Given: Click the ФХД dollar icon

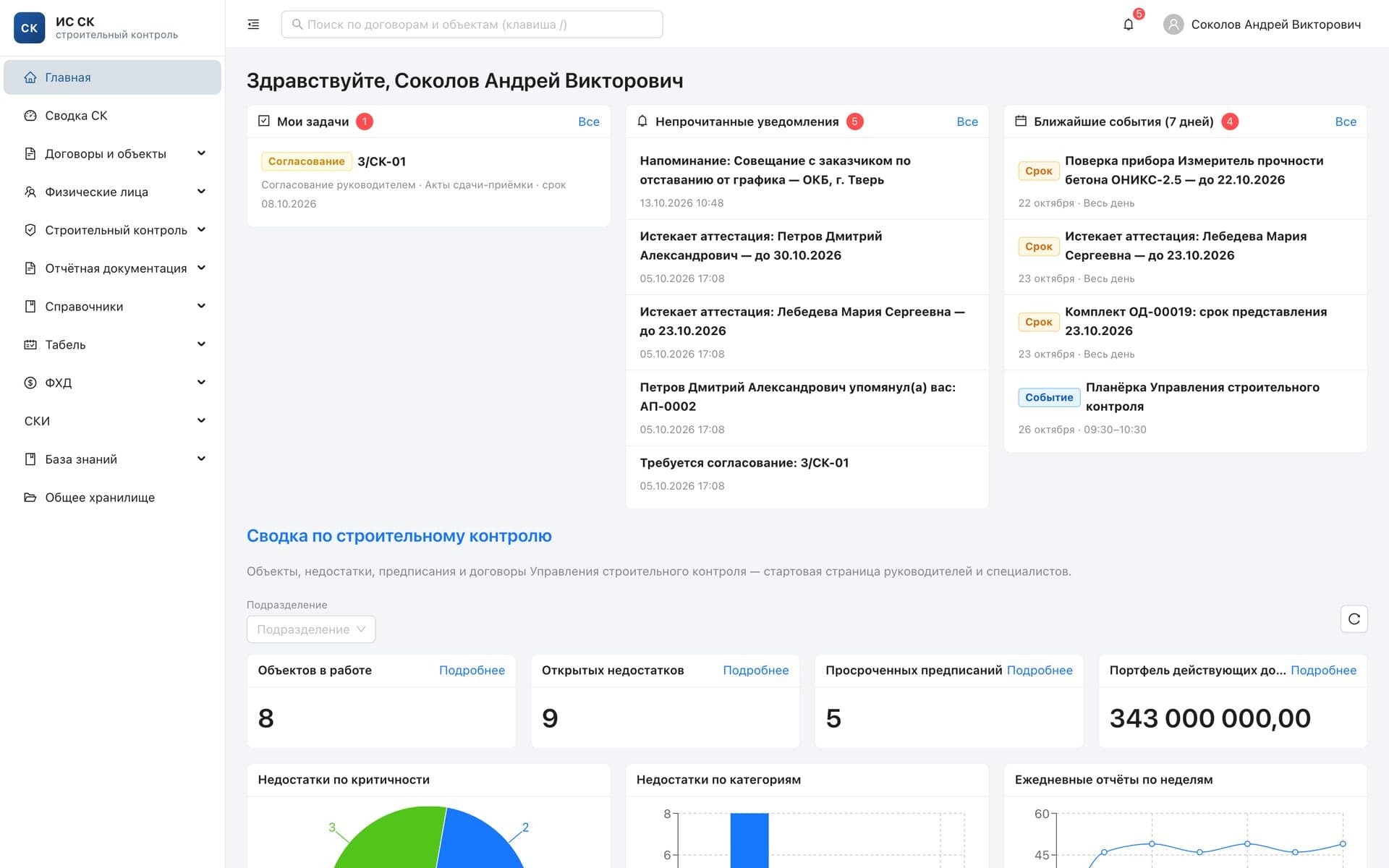Looking at the screenshot, I should click(30, 383).
